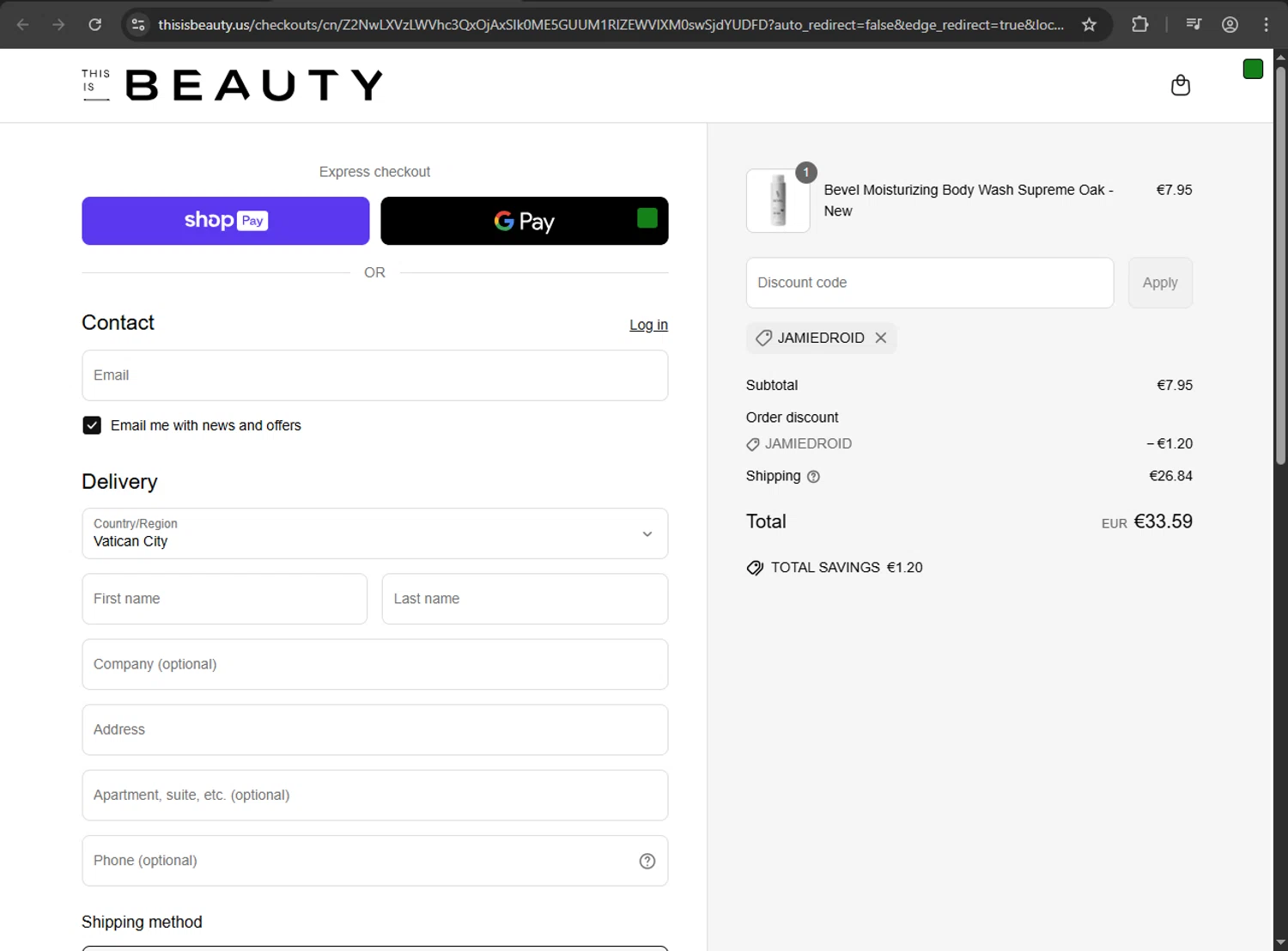Click the green extension badge at top right
This screenshot has height=951, width=1288.
point(1253,69)
